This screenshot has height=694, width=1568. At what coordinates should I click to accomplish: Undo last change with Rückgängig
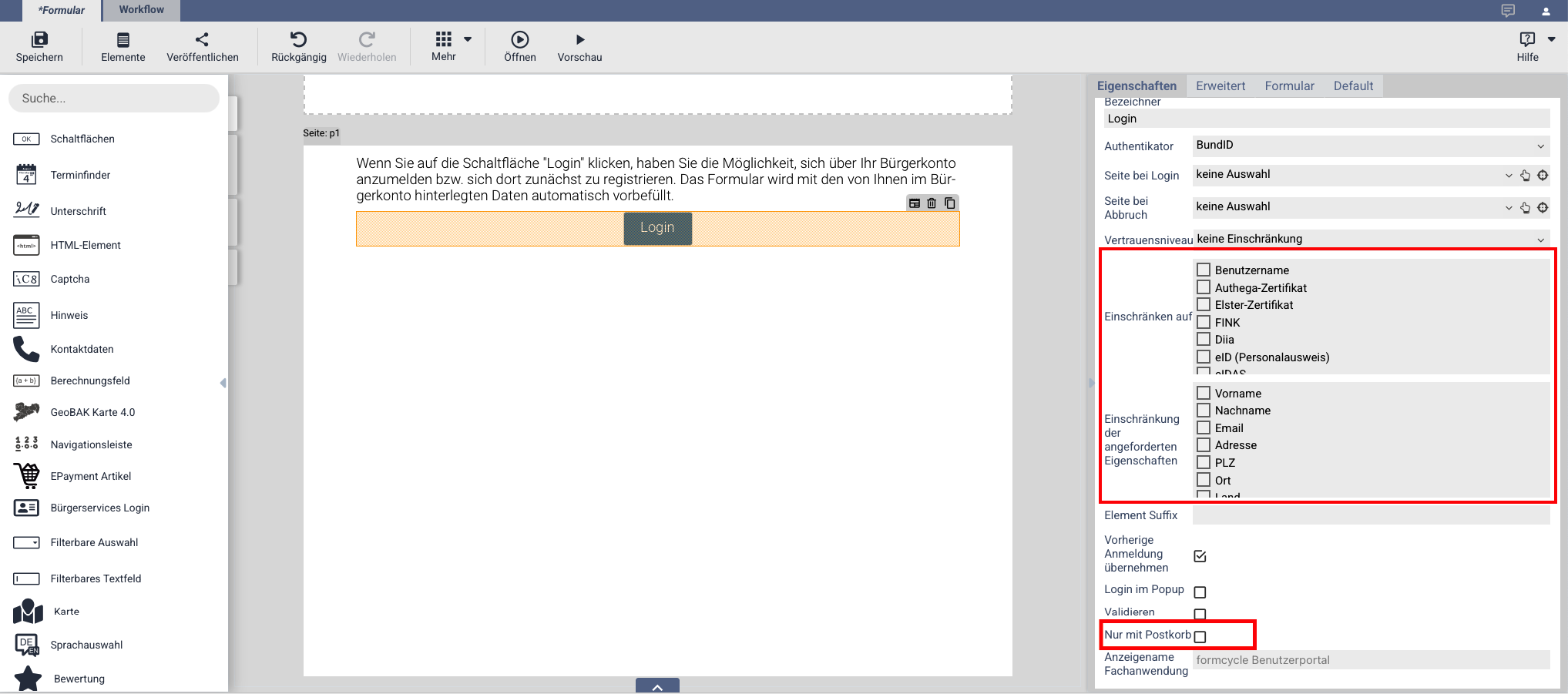click(x=299, y=47)
